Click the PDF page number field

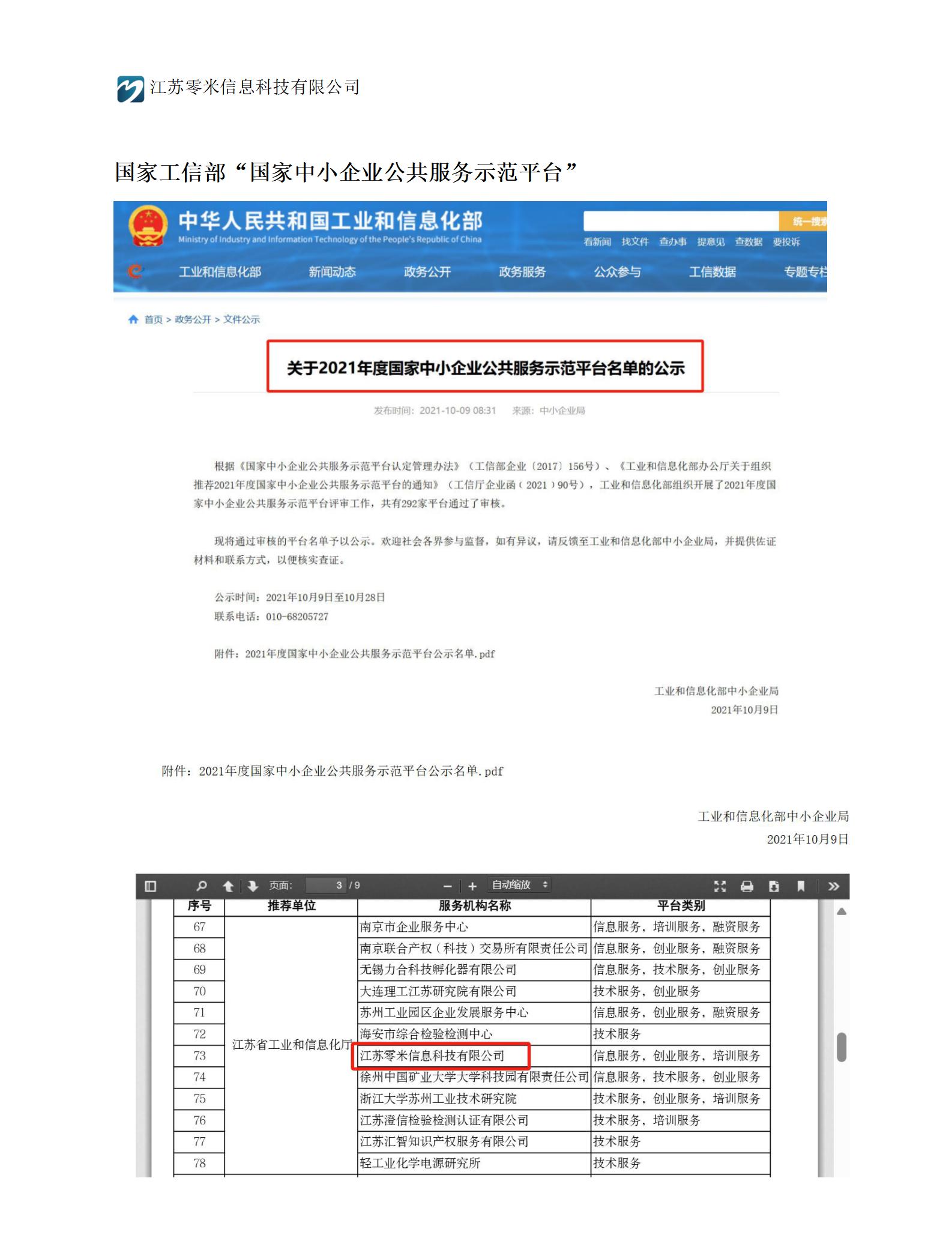(326, 886)
